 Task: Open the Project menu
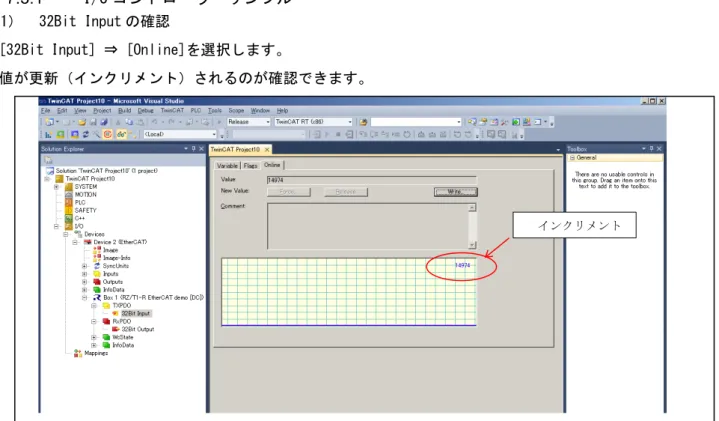tap(102, 111)
